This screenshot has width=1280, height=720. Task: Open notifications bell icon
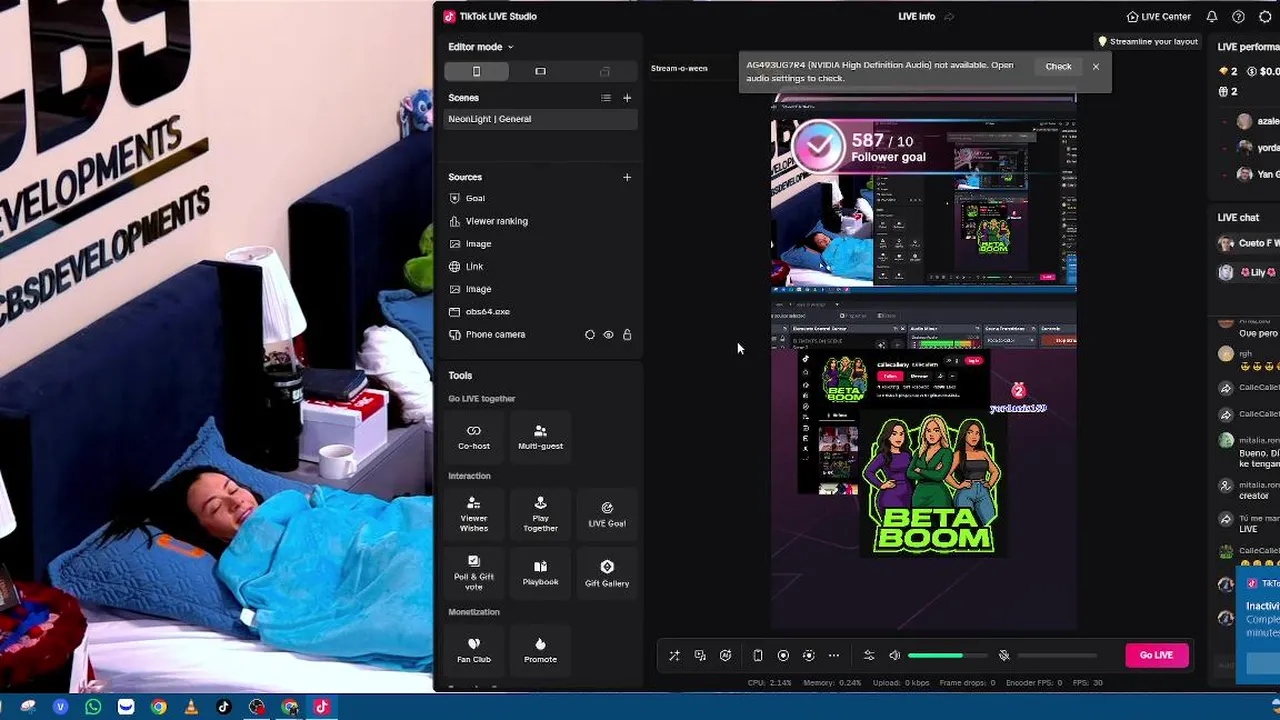pos(1212,16)
